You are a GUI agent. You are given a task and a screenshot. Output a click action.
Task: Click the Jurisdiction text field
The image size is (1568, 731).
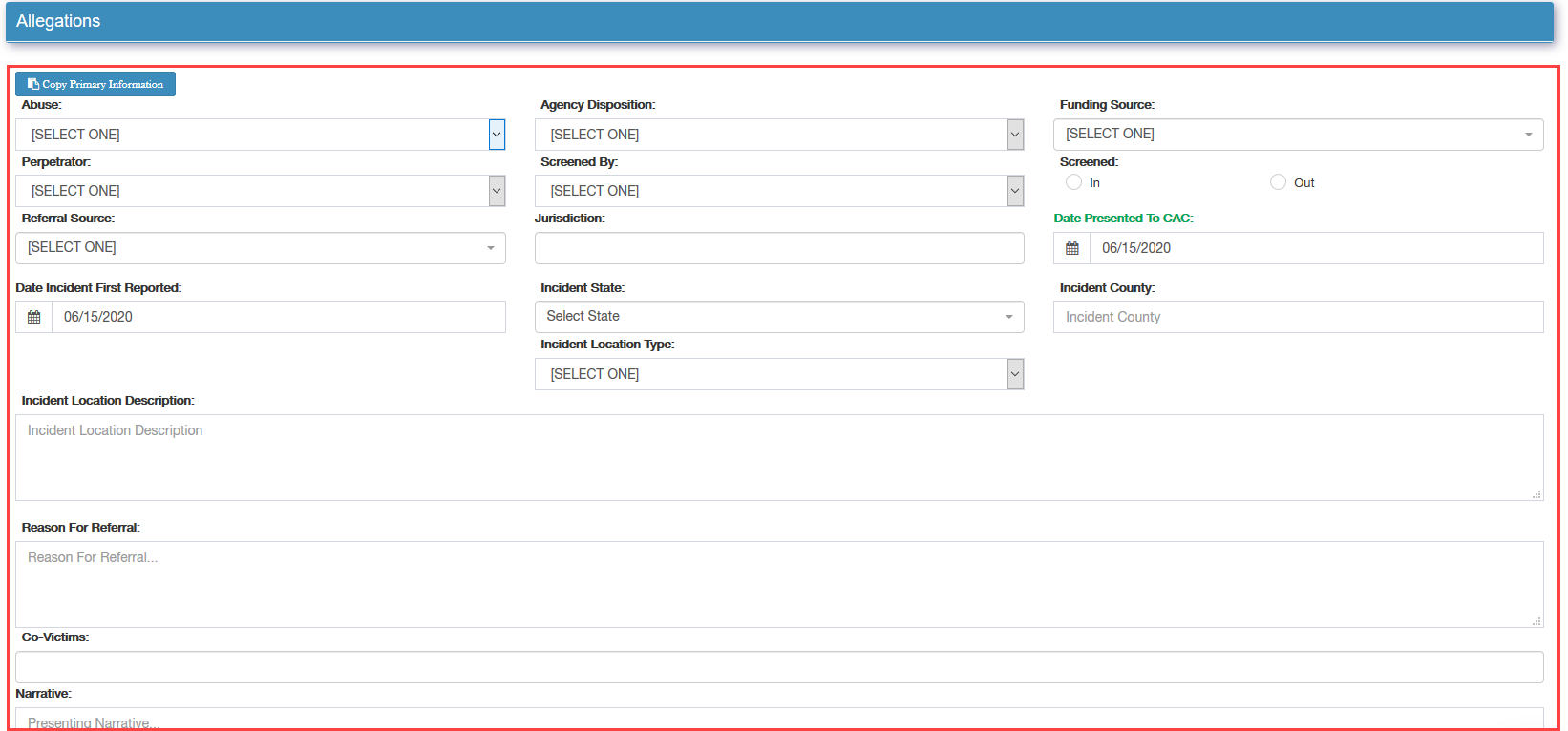tap(779, 248)
